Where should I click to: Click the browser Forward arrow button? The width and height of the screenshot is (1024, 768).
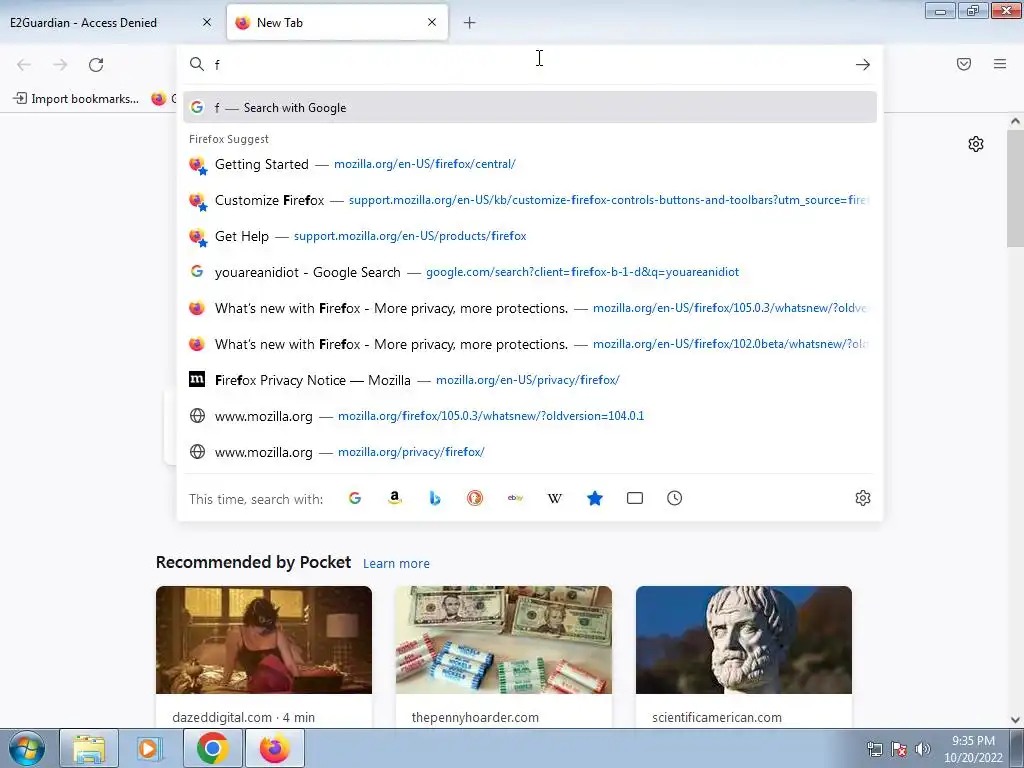60,65
